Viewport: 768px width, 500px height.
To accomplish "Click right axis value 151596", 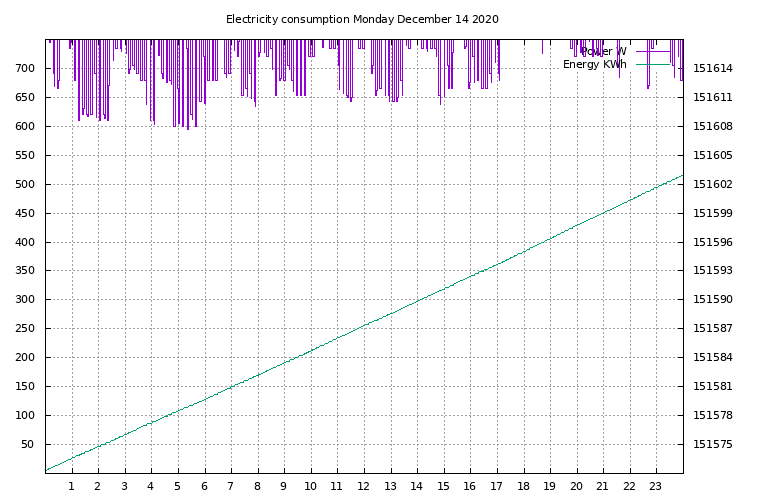I will coord(713,242).
